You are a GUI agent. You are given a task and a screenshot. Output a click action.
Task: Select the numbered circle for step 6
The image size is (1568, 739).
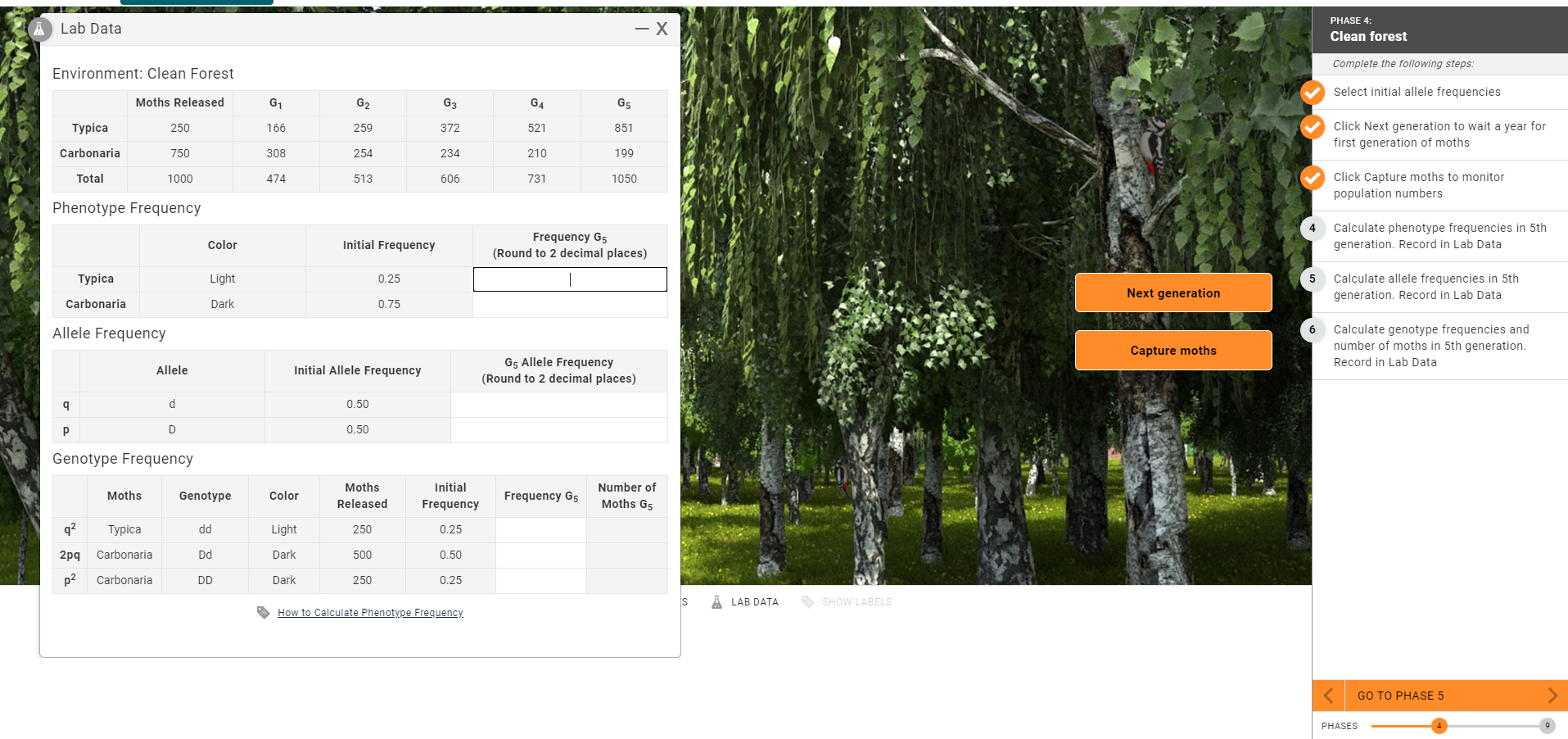tap(1313, 330)
